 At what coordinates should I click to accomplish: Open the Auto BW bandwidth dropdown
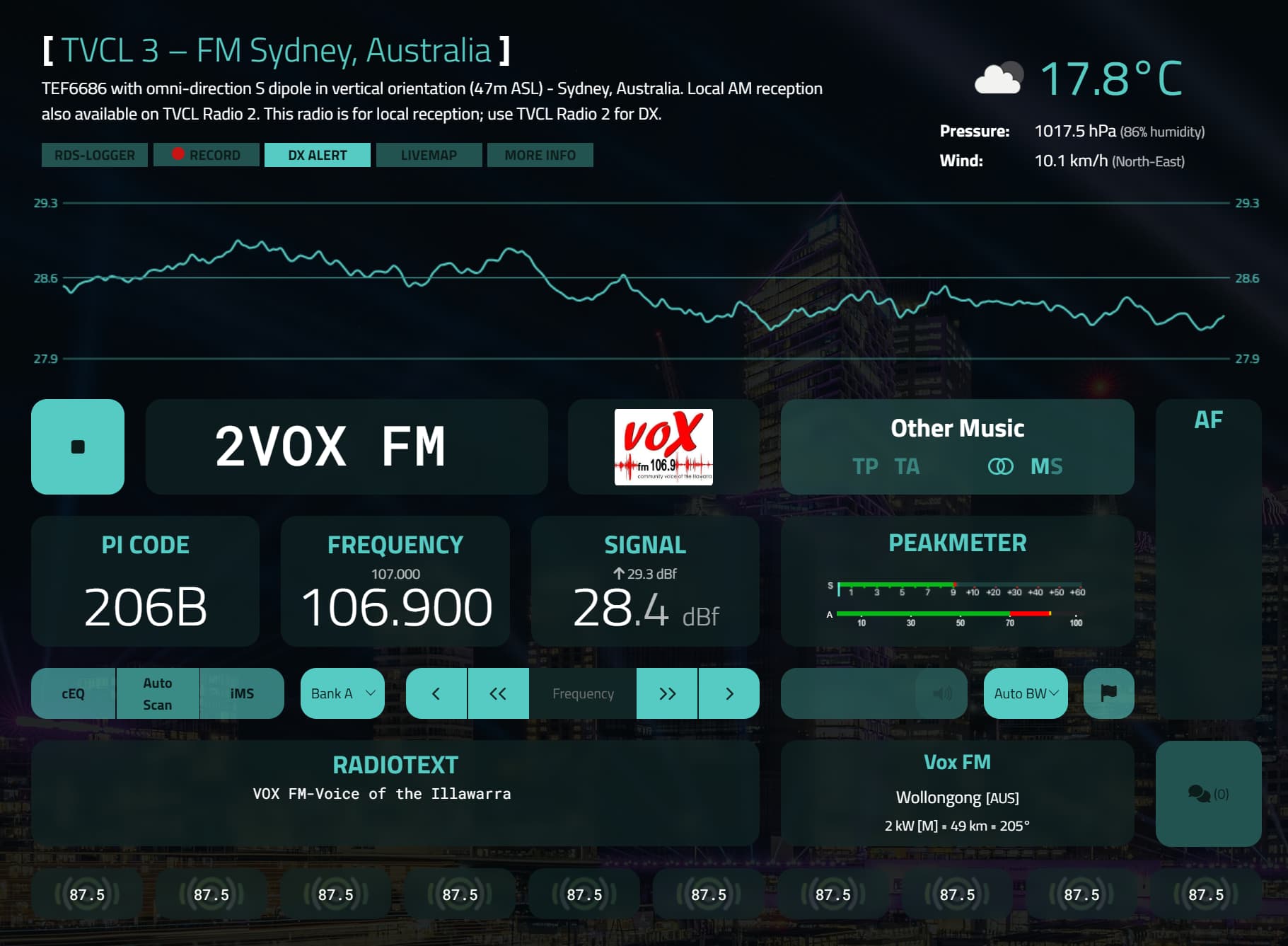click(1026, 693)
